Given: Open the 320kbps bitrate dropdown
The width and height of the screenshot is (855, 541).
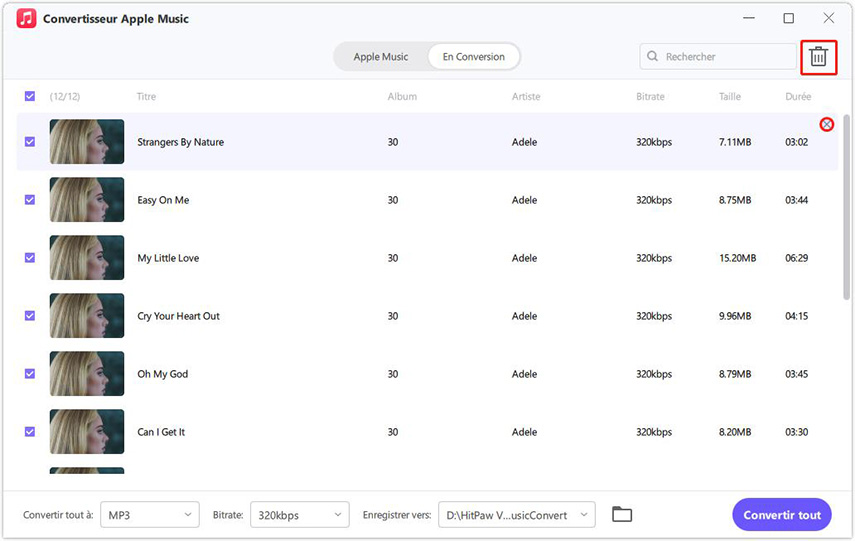Looking at the screenshot, I should (x=300, y=515).
